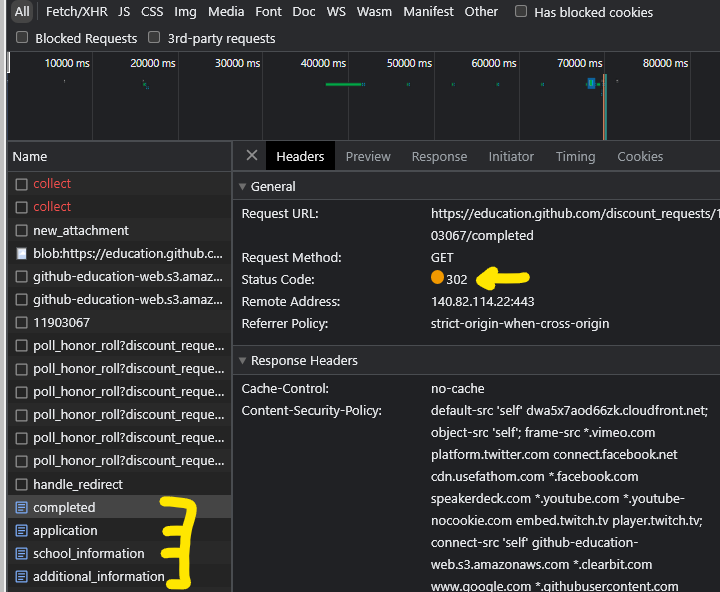The image size is (720, 592).
Task: Filter requests by Img
Action: point(185,11)
